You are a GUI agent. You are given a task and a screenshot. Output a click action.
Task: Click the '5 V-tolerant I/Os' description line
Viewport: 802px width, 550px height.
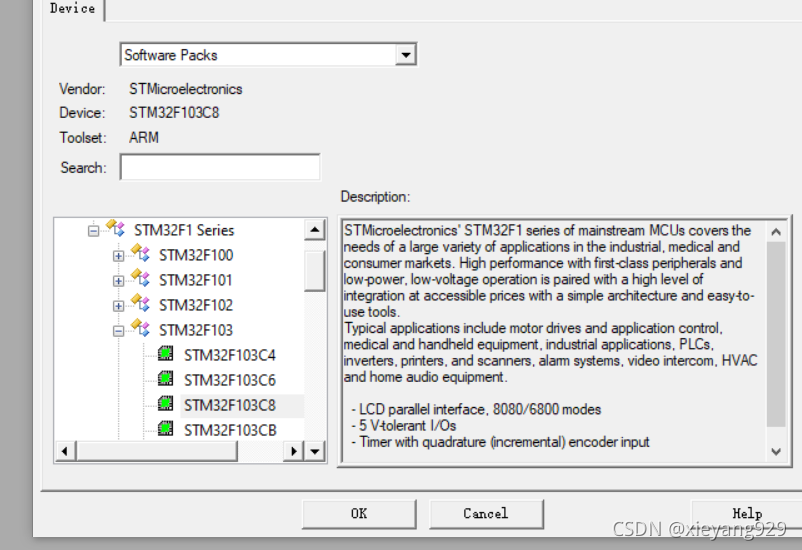(x=404, y=426)
